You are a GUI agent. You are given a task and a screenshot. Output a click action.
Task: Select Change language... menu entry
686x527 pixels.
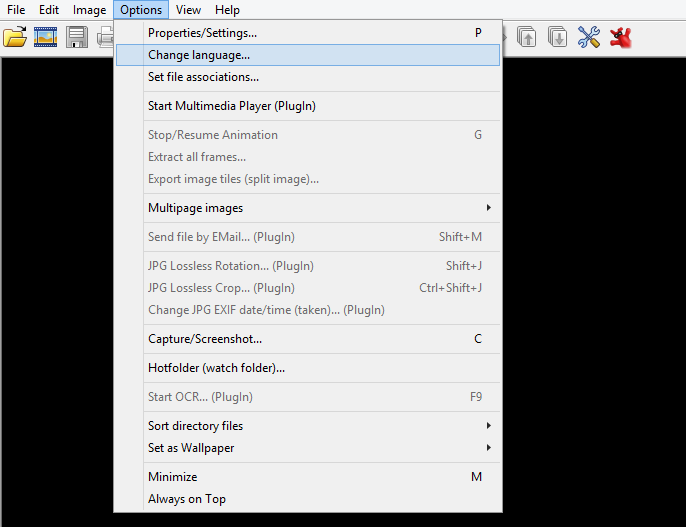point(199,55)
